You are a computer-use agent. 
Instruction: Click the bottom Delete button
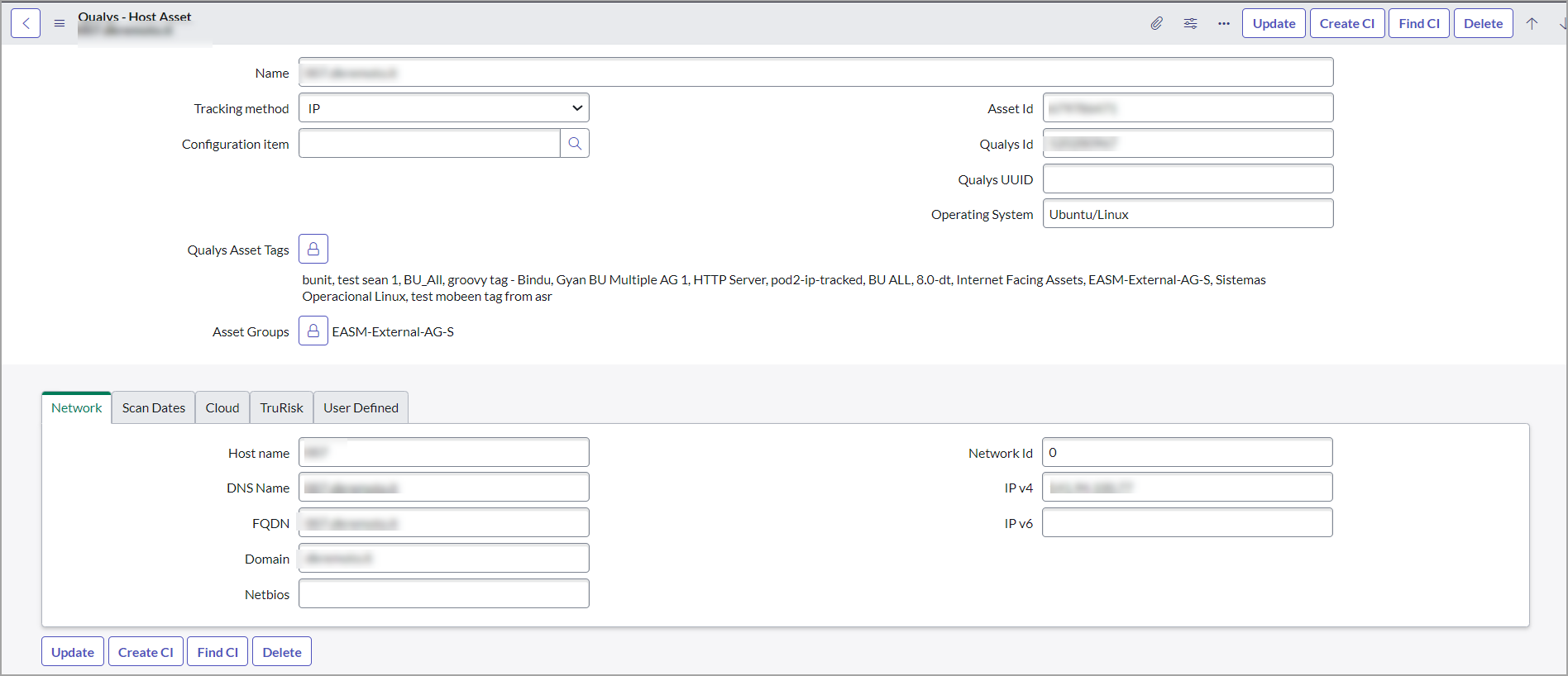coord(282,651)
